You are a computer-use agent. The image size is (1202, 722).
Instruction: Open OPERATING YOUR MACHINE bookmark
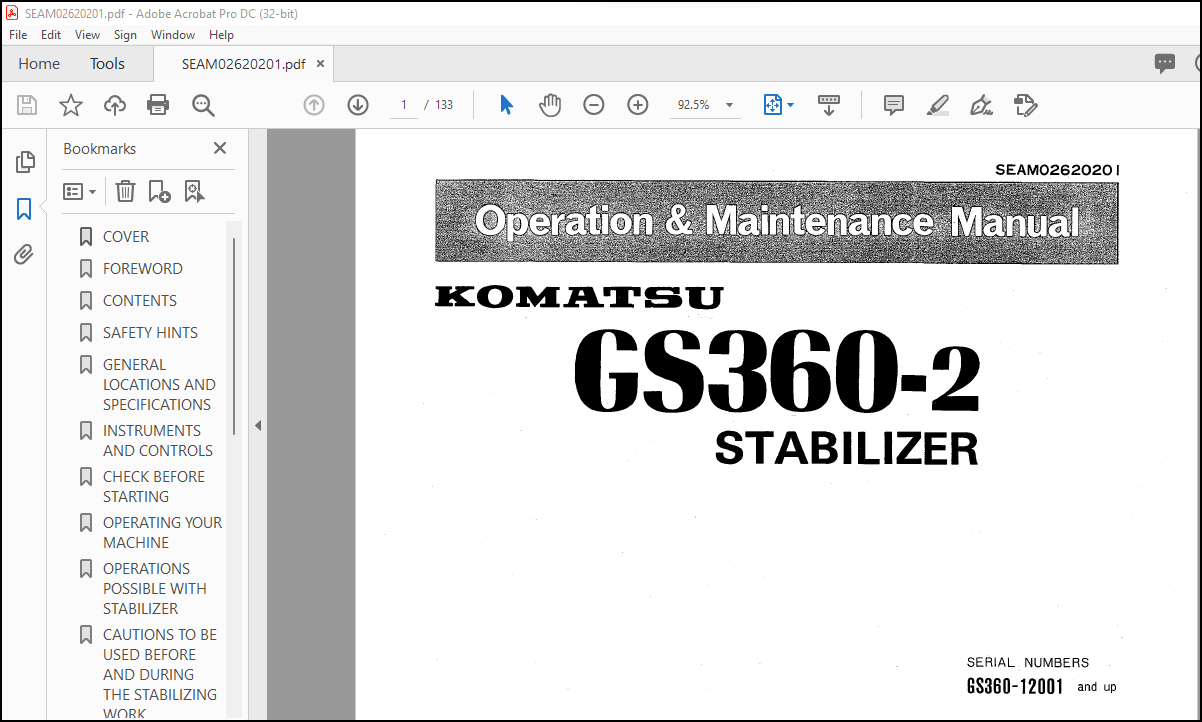click(162, 533)
